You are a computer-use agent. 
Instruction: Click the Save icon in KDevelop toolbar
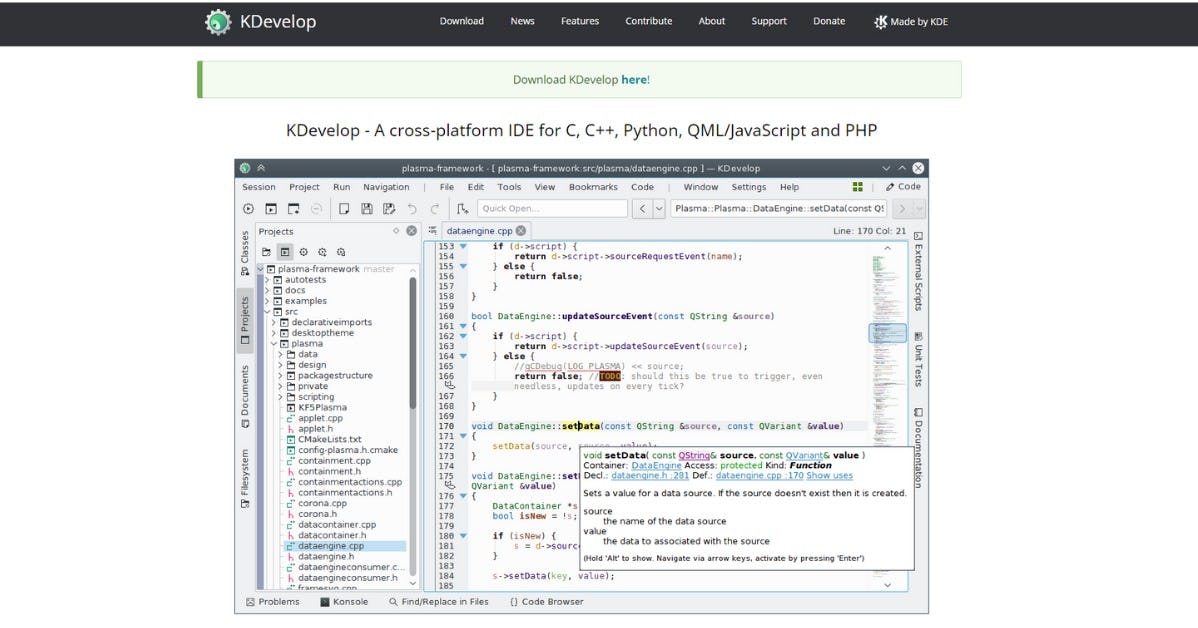(366, 209)
